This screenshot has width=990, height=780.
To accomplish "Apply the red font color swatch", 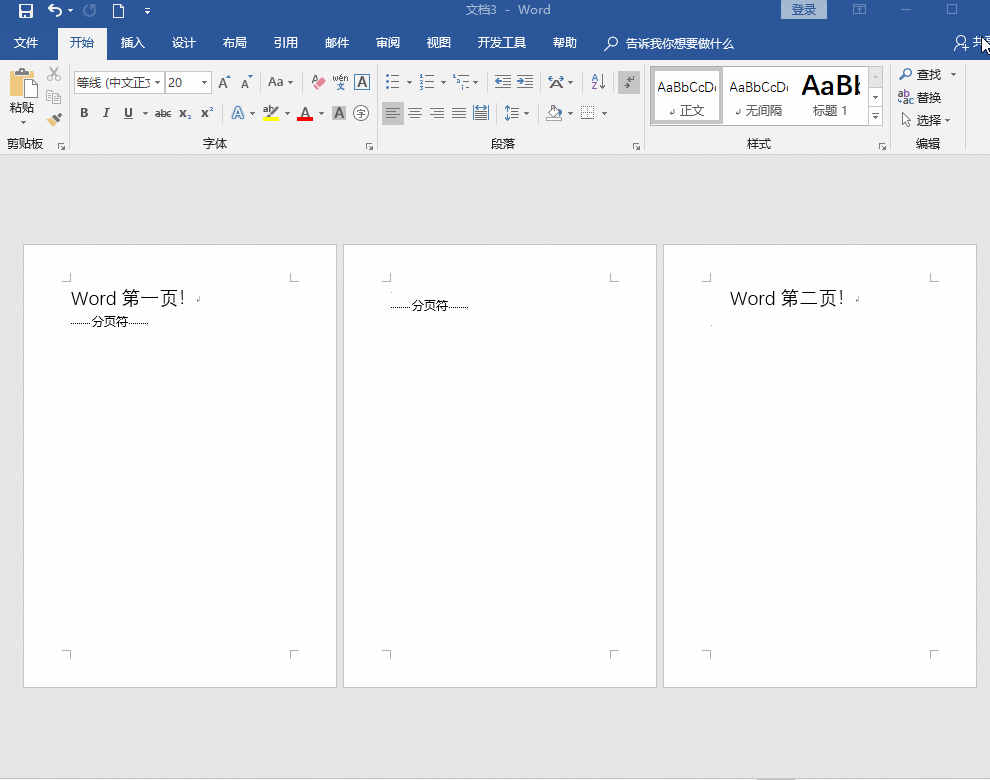I will coord(305,114).
